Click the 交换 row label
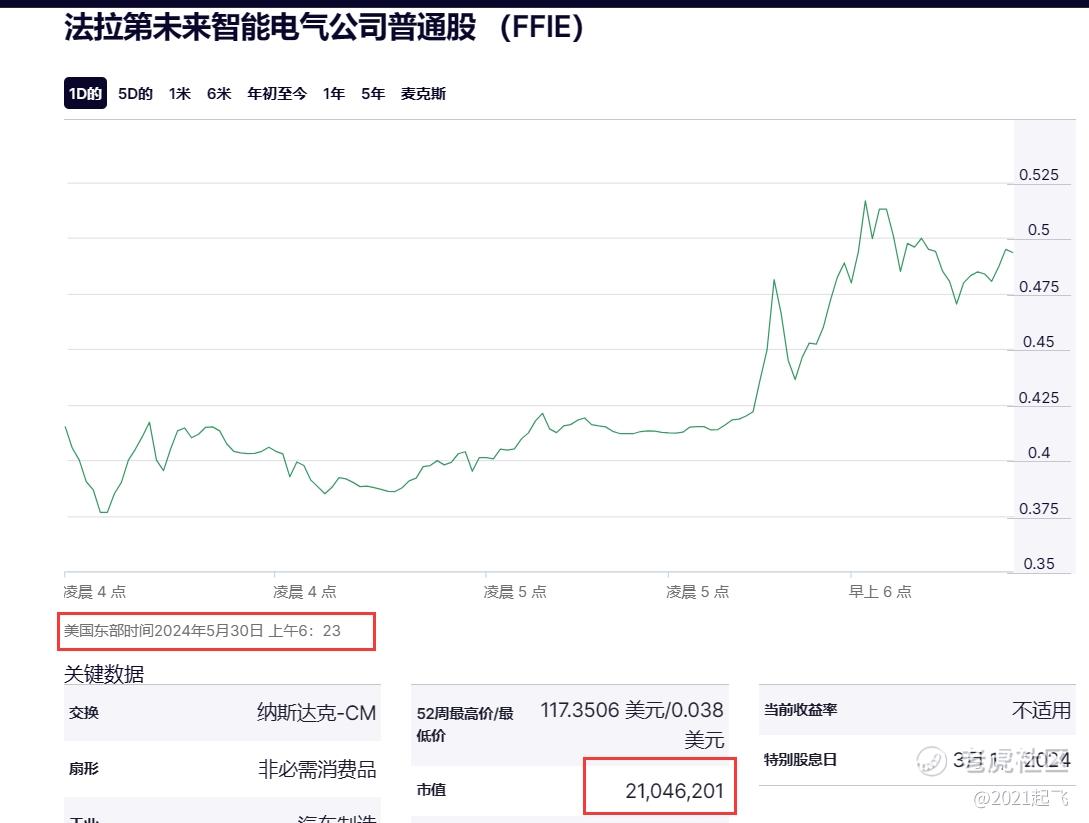 pyautogui.click(x=84, y=713)
